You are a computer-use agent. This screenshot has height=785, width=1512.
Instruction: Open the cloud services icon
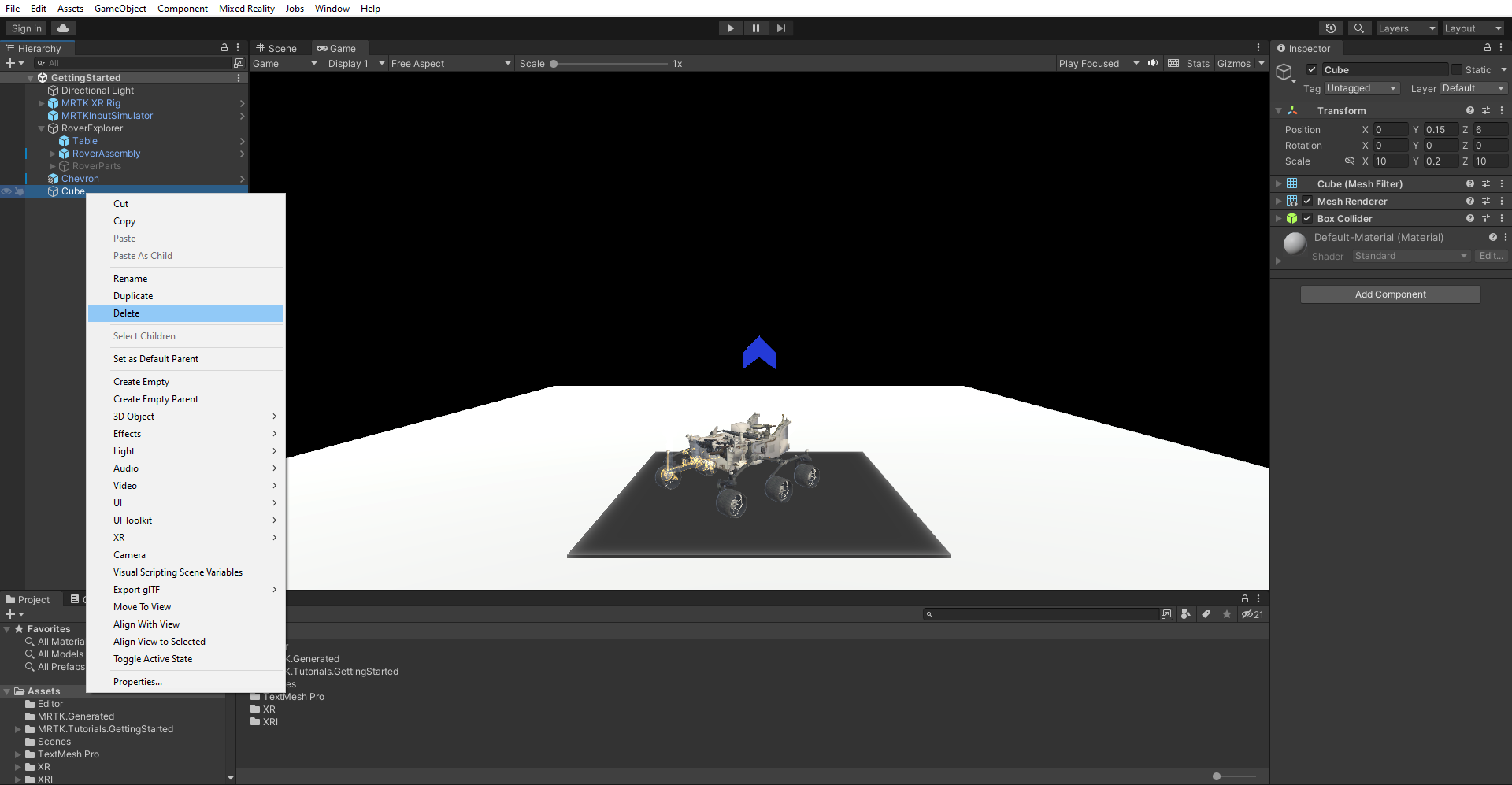[x=63, y=28]
